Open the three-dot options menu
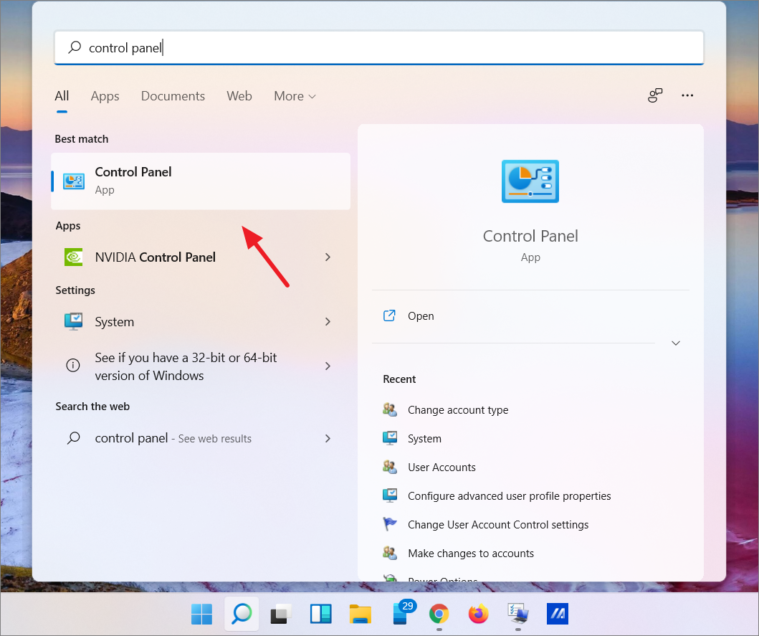This screenshot has height=636, width=759. click(687, 95)
